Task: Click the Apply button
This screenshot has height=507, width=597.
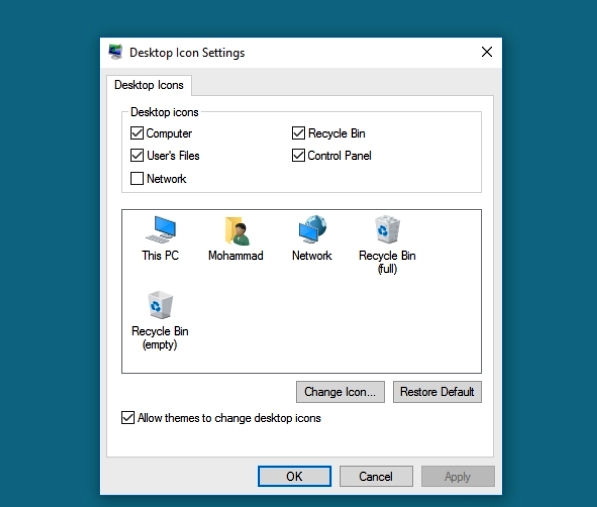Action: (x=458, y=476)
